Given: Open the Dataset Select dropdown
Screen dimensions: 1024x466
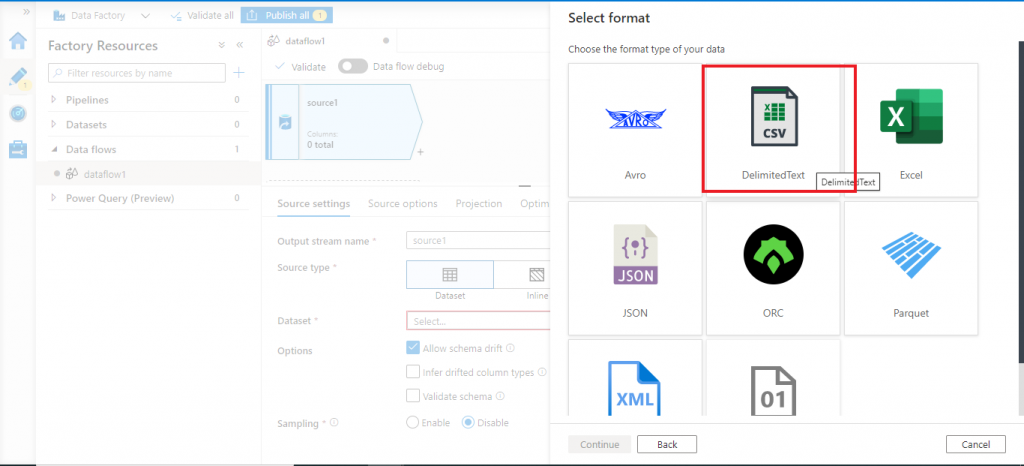Looking at the screenshot, I should 478,321.
